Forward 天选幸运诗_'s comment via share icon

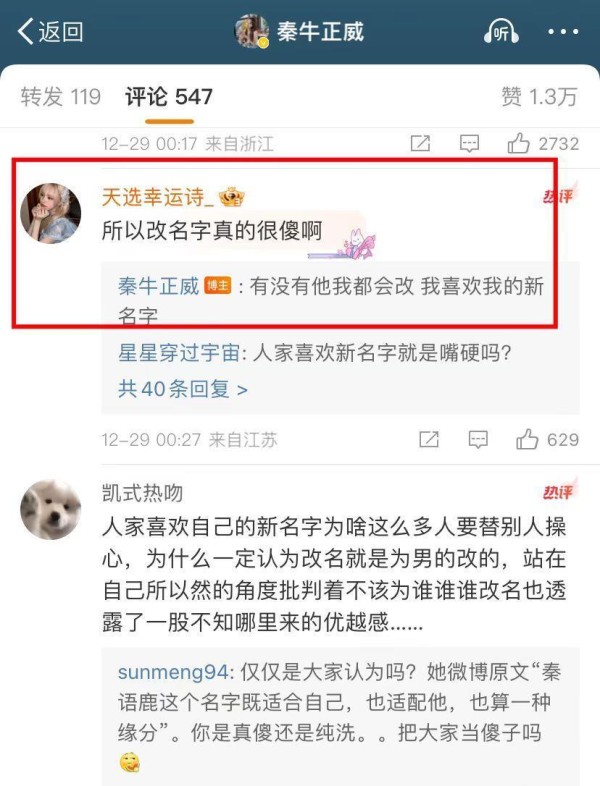click(x=429, y=440)
